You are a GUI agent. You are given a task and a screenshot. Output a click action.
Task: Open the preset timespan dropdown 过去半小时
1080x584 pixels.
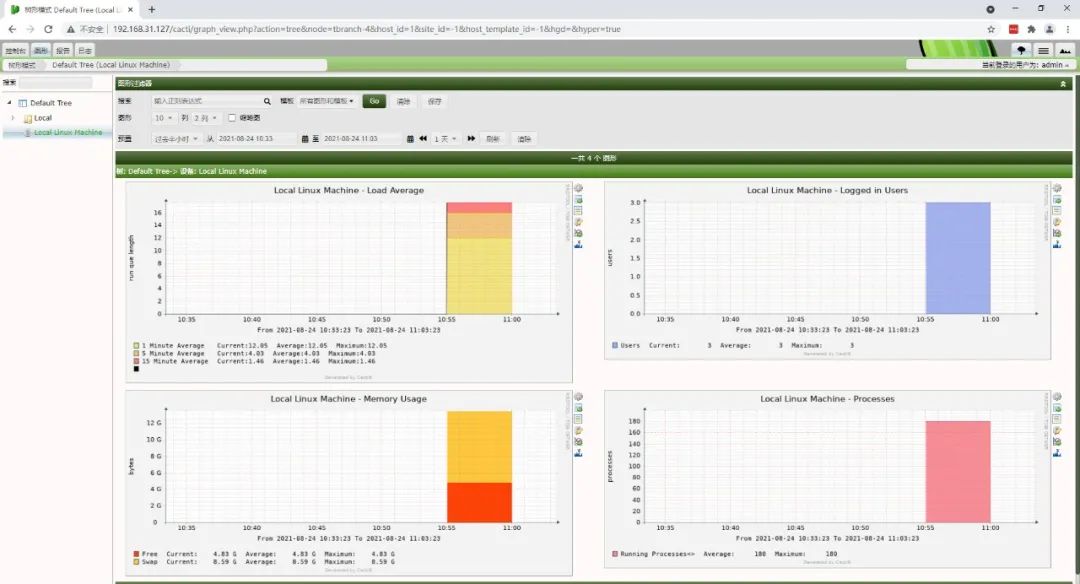176,139
